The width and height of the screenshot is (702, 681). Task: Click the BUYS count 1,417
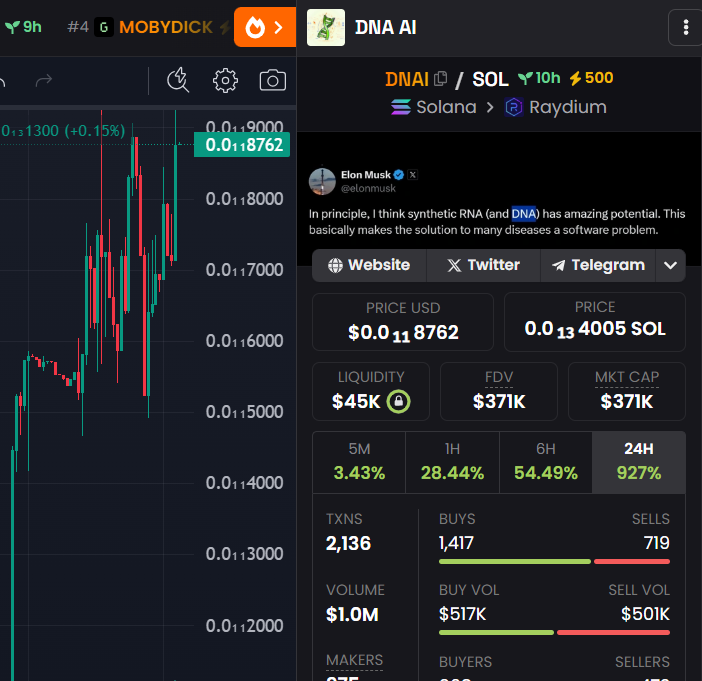(x=456, y=544)
